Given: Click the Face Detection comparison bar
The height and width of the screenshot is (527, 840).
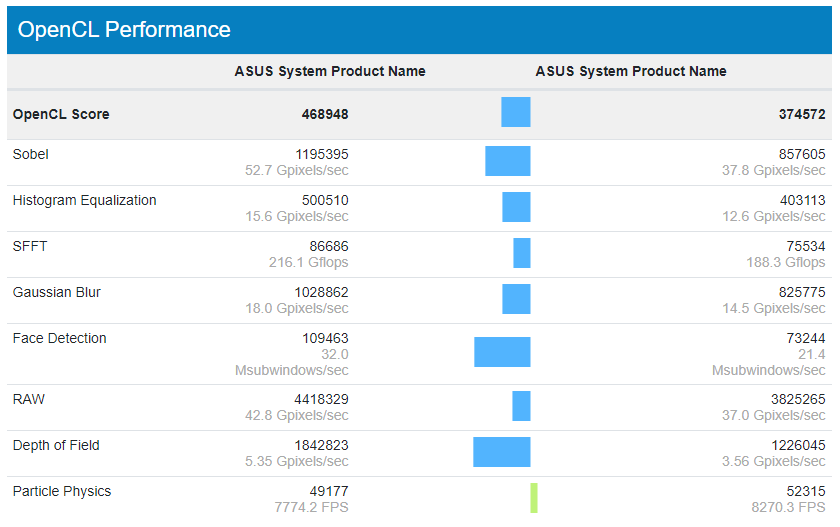Looking at the screenshot, I should [x=502, y=352].
